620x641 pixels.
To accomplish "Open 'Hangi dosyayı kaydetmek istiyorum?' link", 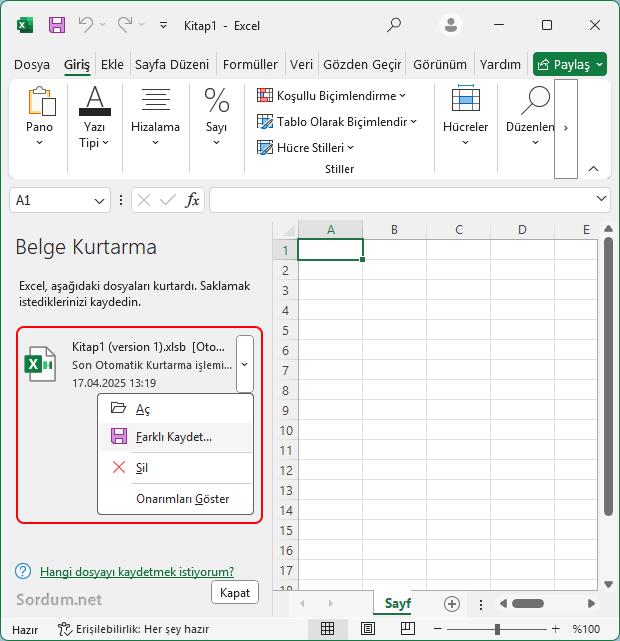I will (137, 571).
